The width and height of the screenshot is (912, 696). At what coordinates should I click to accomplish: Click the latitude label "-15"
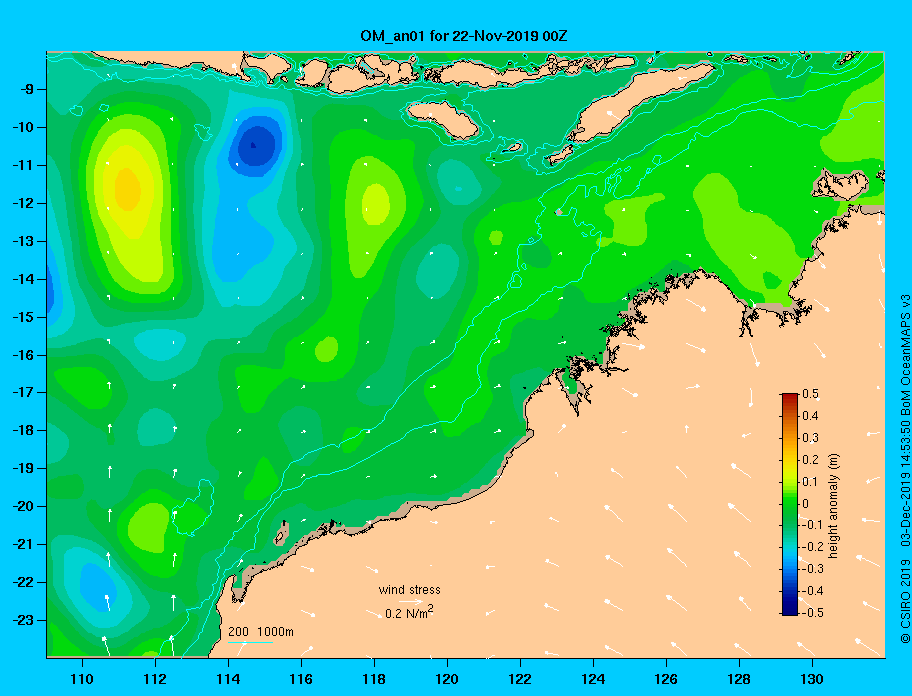pyautogui.click(x=24, y=317)
